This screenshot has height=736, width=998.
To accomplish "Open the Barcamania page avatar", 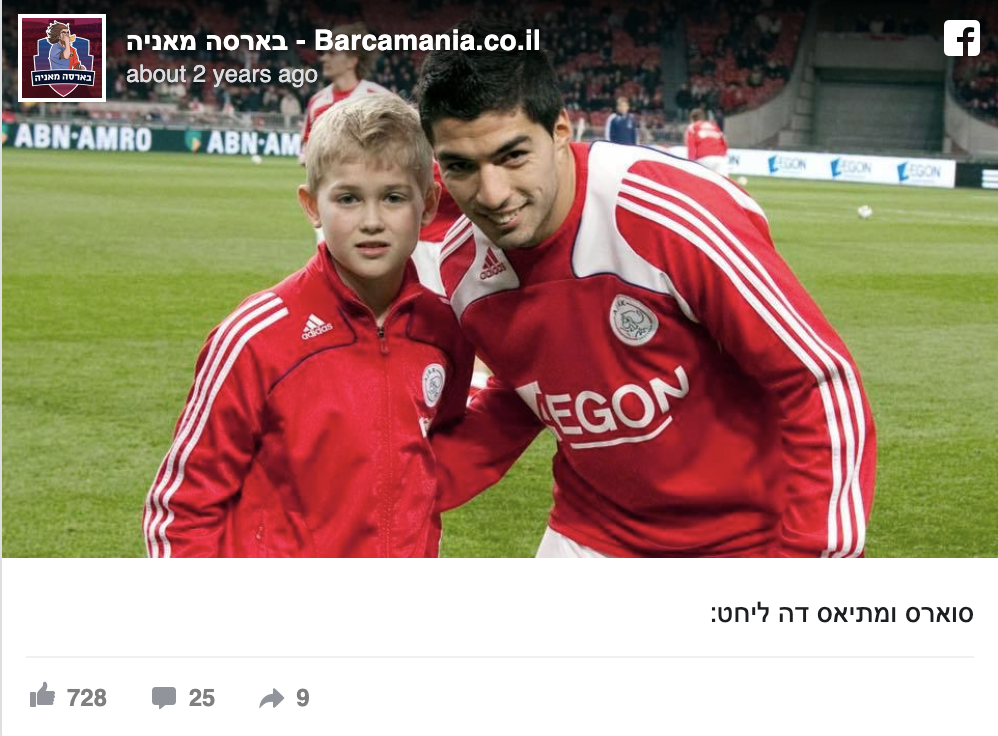I will coord(62,58).
